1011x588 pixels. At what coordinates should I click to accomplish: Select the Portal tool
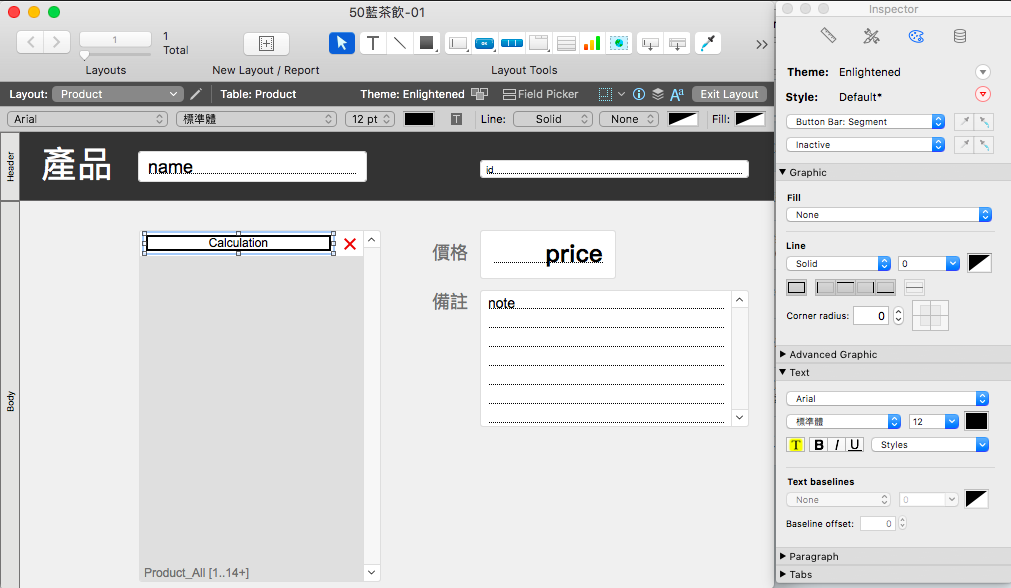pyautogui.click(x=565, y=43)
